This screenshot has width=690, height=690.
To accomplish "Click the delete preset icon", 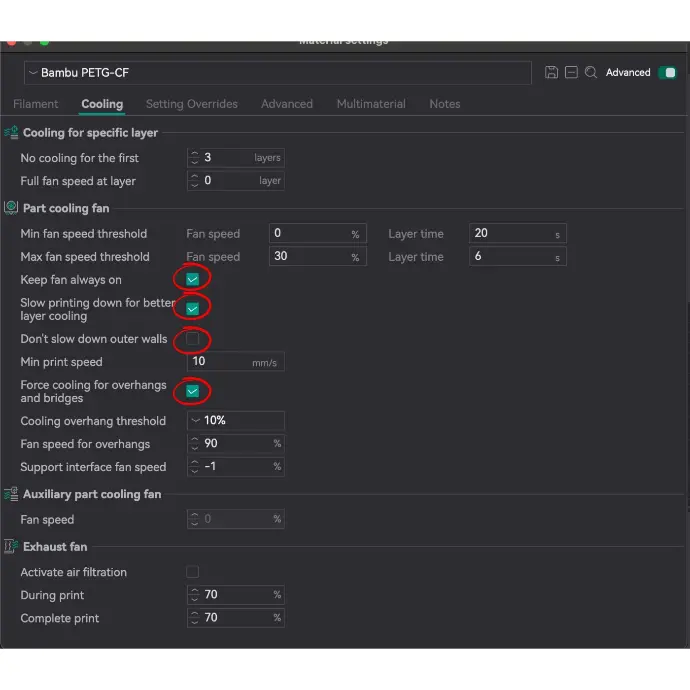I will click(571, 73).
